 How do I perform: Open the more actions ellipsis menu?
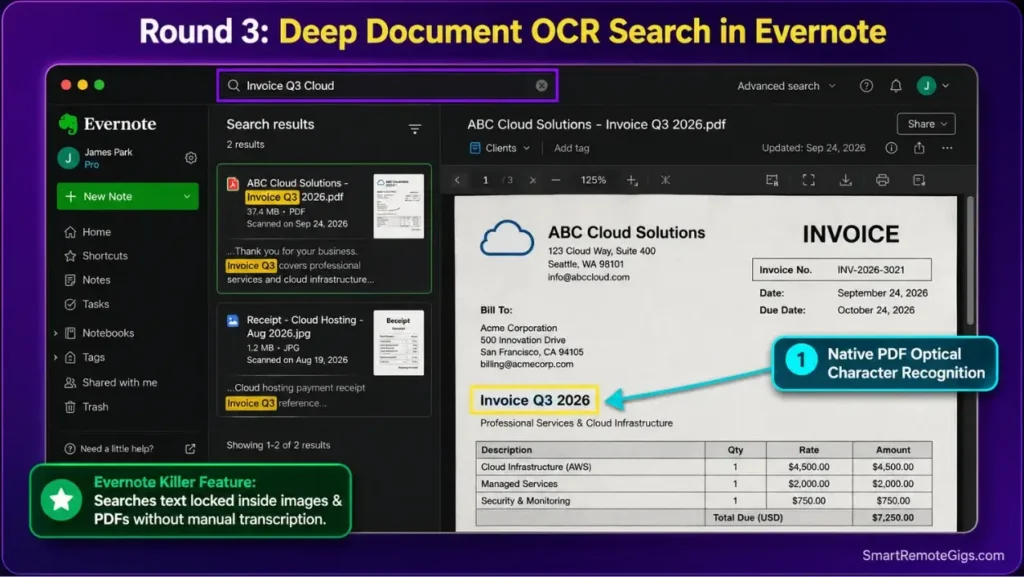947,148
